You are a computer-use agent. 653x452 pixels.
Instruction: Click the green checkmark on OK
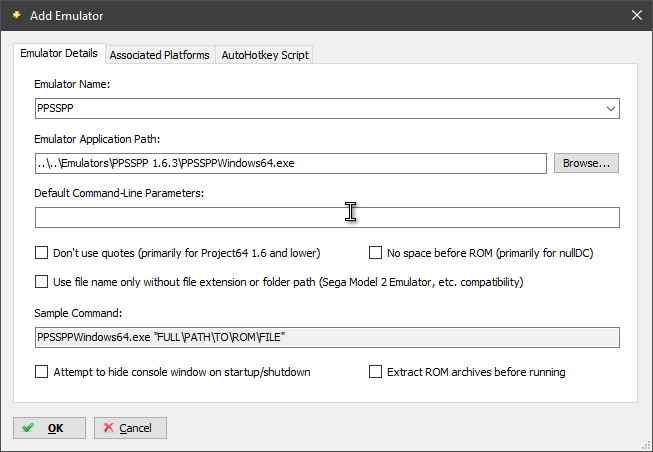[x=28, y=428]
